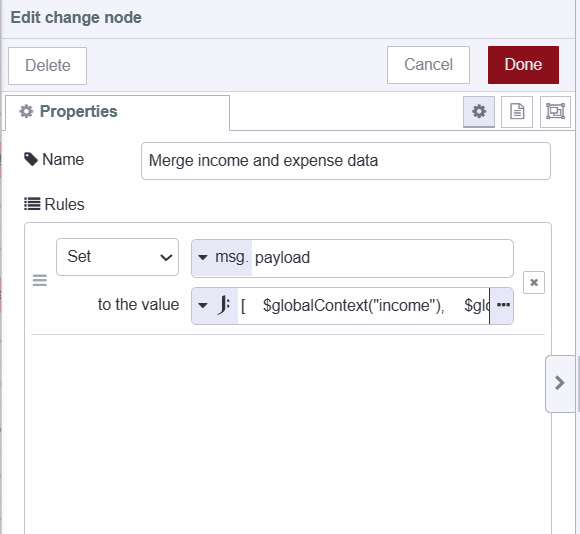Grab the rule reorder handle icon
Image resolution: width=580 pixels, height=534 pixels.
[x=40, y=280]
